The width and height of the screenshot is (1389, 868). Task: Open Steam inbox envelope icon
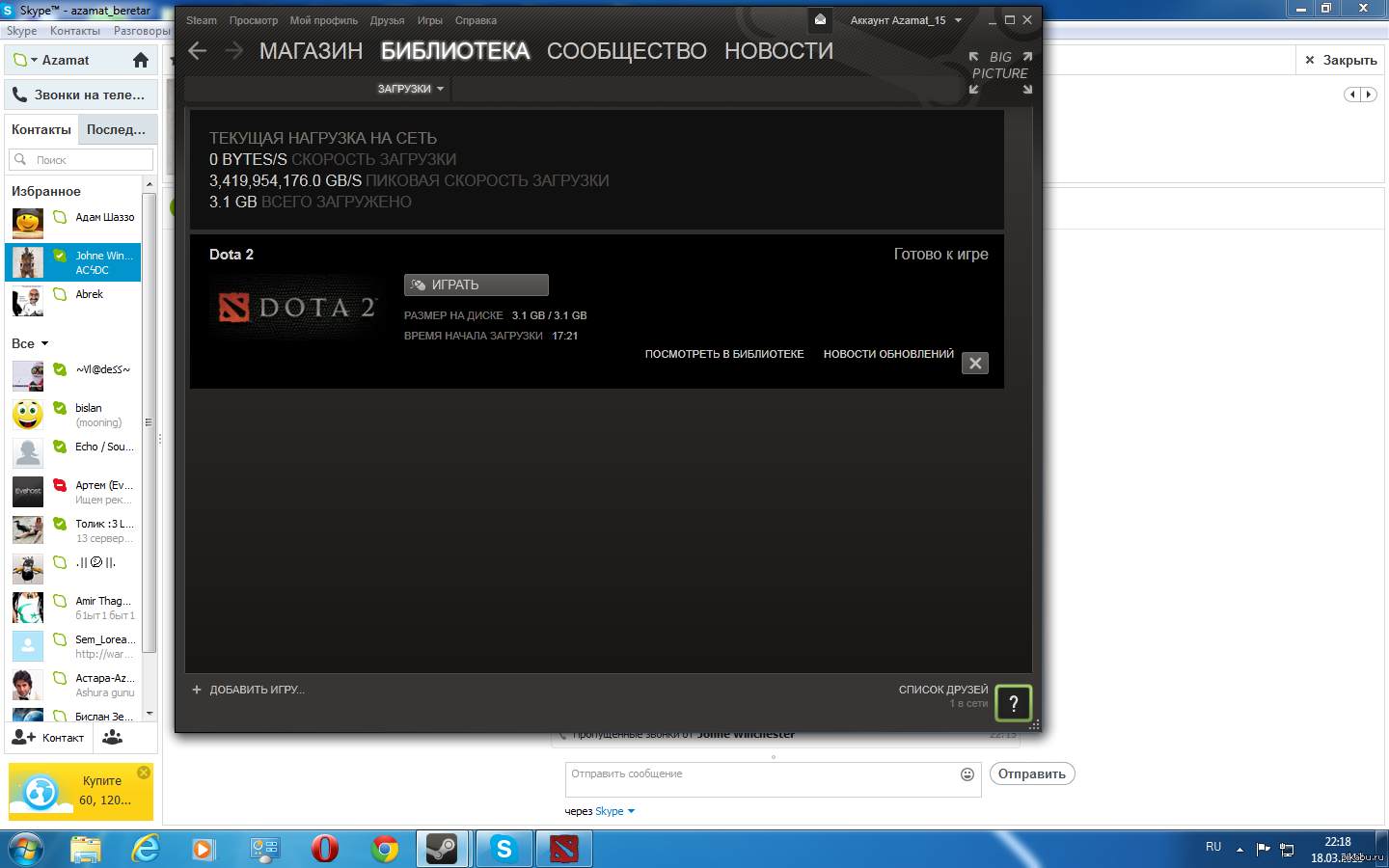pos(820,20)
